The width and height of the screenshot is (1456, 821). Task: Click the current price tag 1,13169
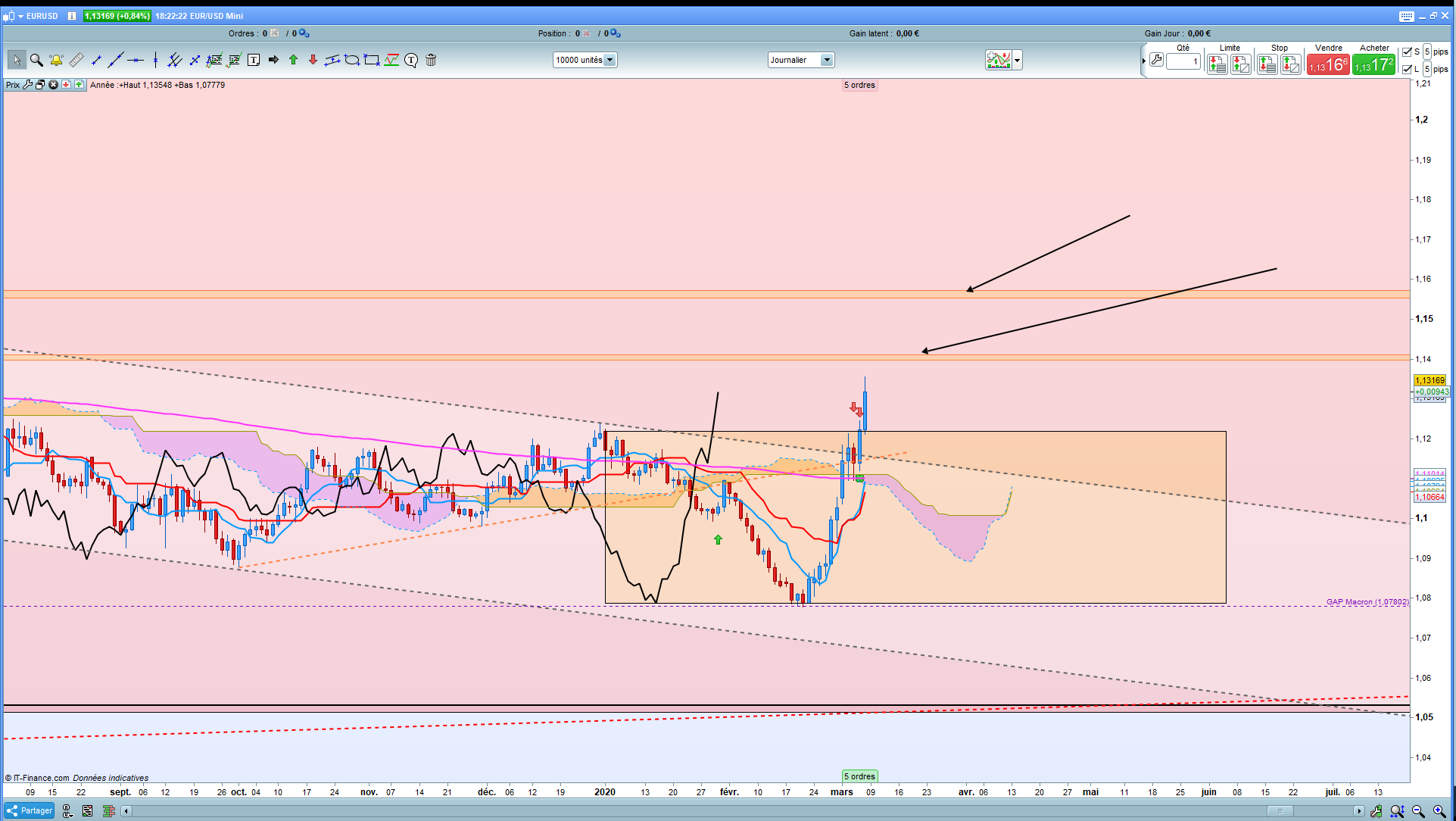point(1429,380)
